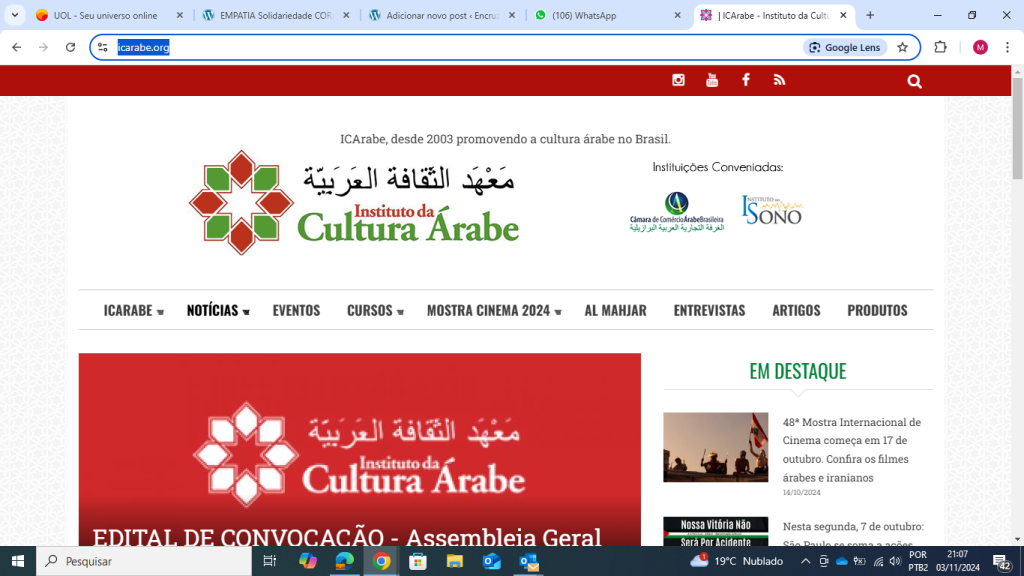Expand the NOTÍCIAS dropdown menu
Image resolution: width=1024 pixels, height=576 pixels.
217,311
